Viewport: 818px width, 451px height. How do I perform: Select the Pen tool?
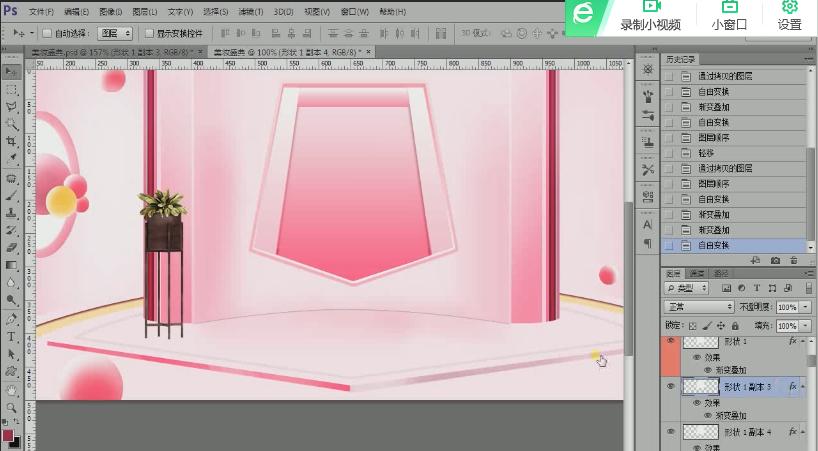click(11, 319)
